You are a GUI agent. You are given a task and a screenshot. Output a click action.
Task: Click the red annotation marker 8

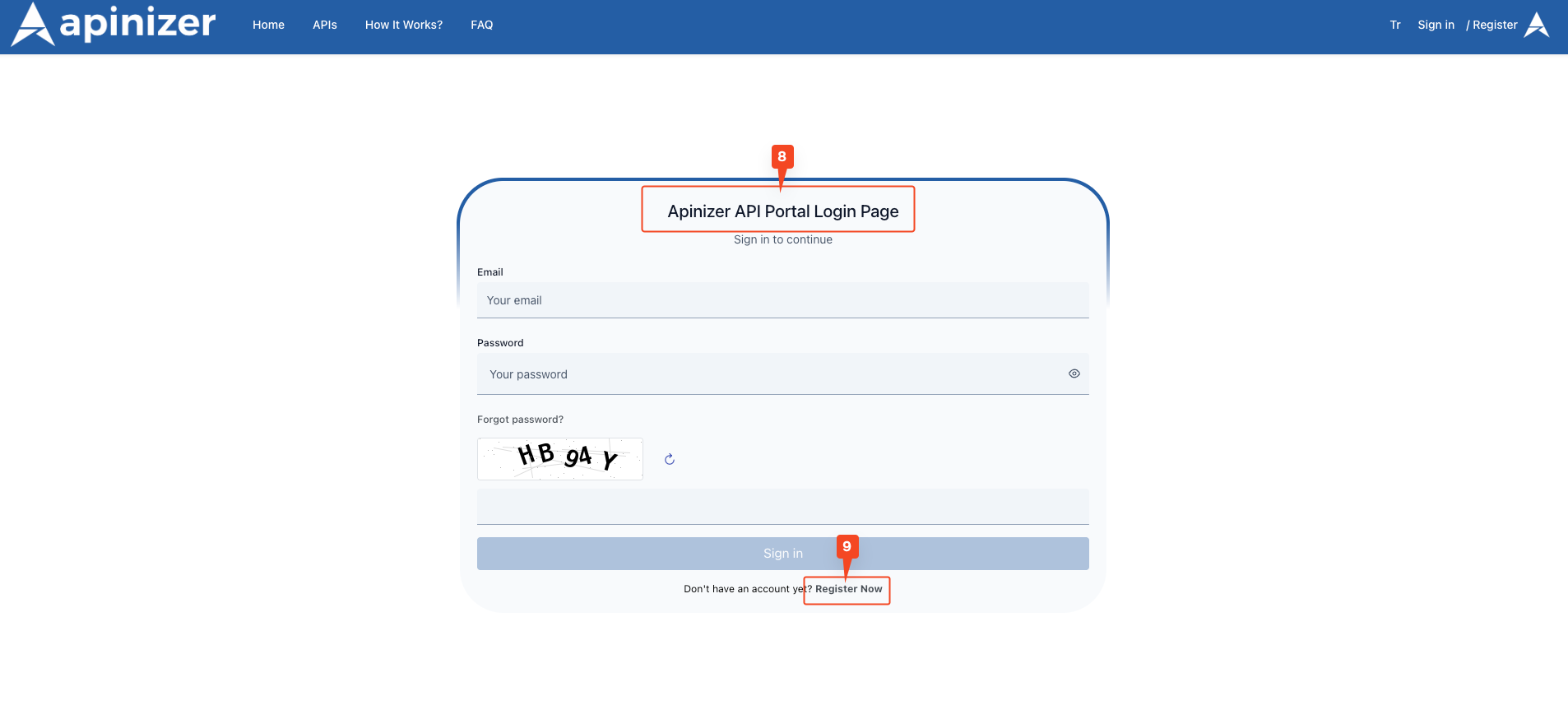click(x=782, y=156)
